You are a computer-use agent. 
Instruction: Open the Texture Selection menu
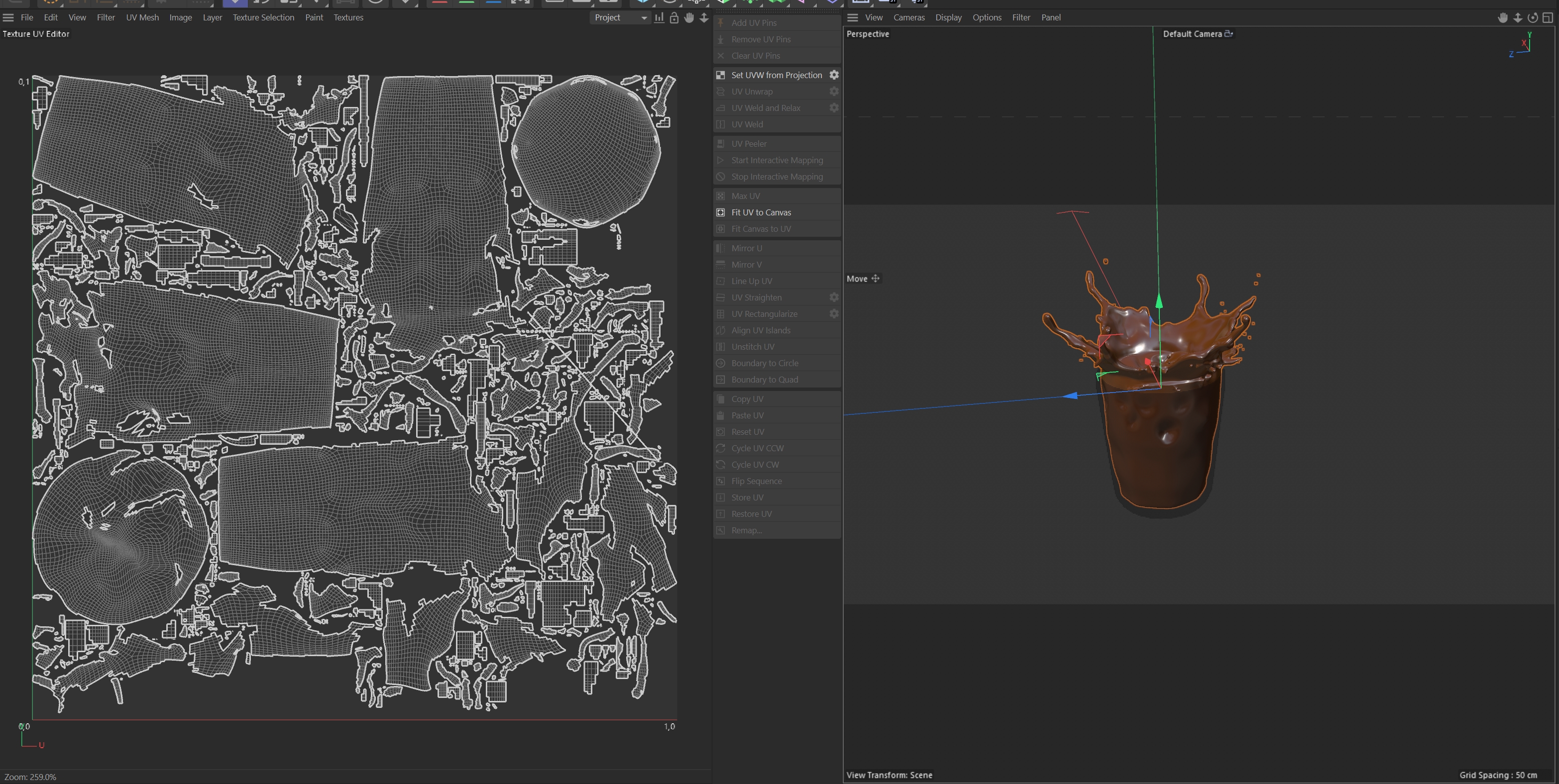[263, 17]
